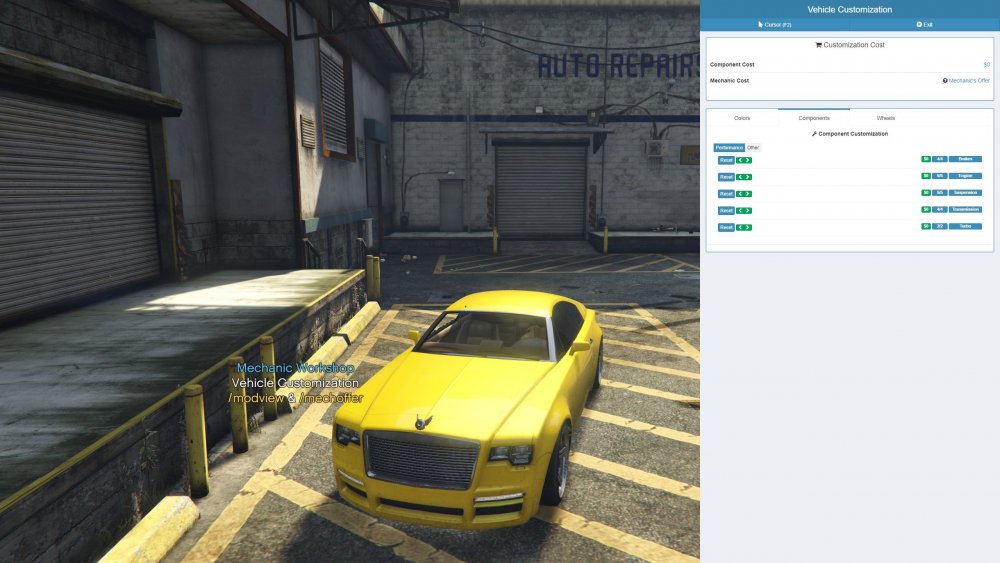Select the Performance category

pos(729,147)
